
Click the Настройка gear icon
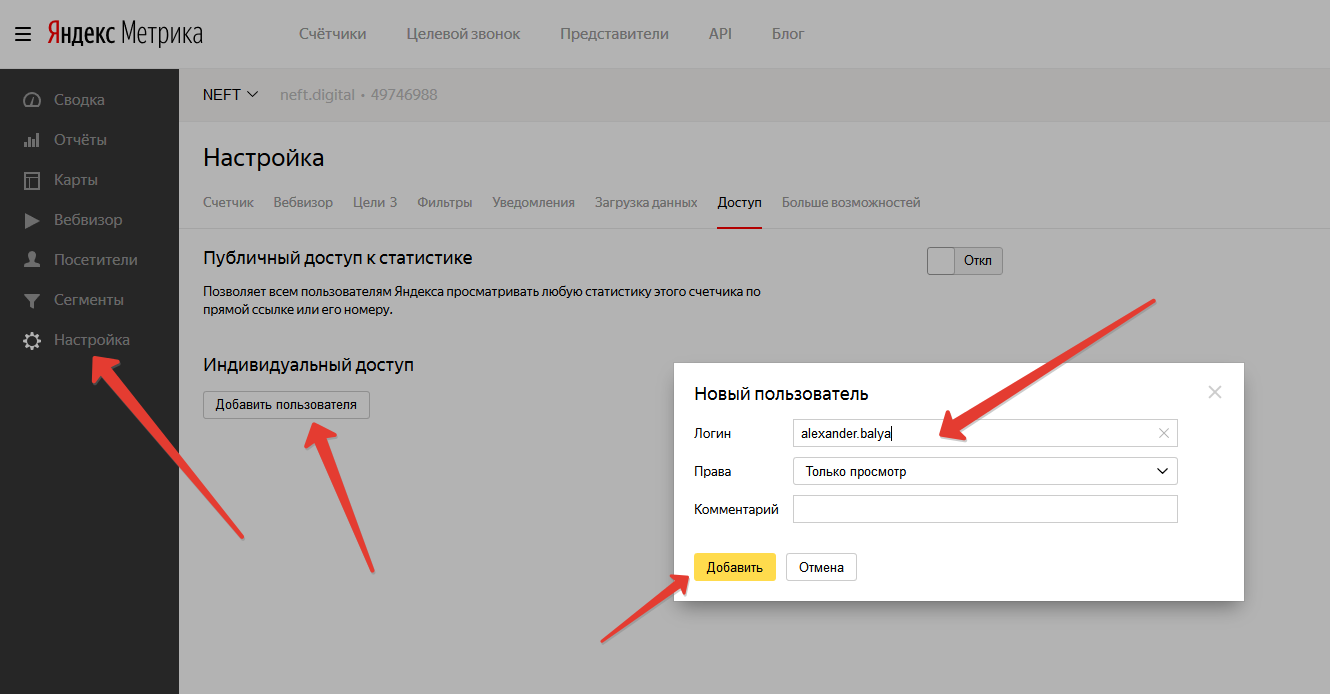[32, 340]
